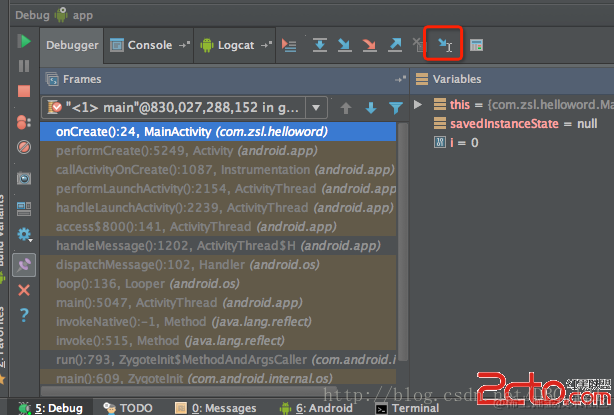Switch to the Console tab
This screenshot has height=415, width=614.
point(150,45)
